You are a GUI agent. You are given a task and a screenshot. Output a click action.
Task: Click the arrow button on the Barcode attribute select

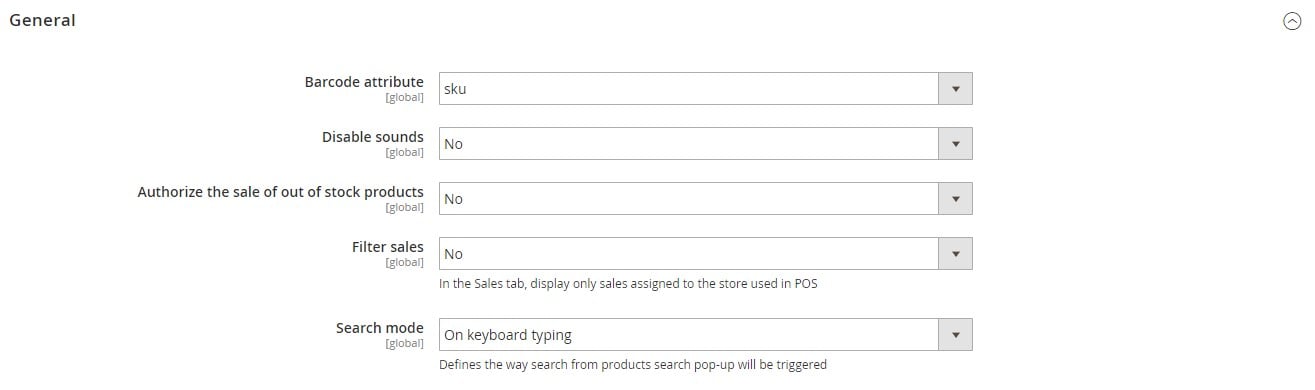(x=955, y=88)
